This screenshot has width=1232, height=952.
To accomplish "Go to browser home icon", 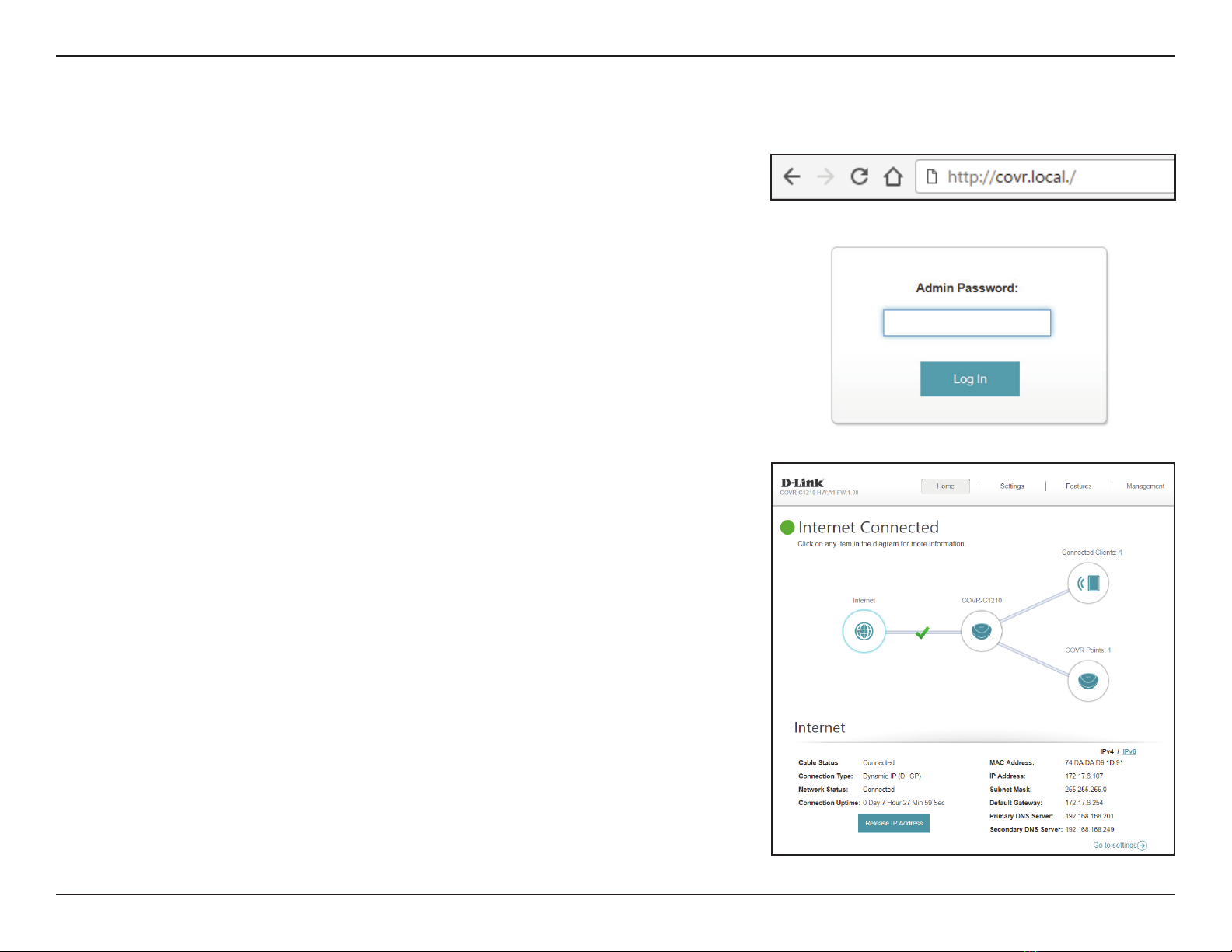I will pyautogui.click(x=893, y=177).
